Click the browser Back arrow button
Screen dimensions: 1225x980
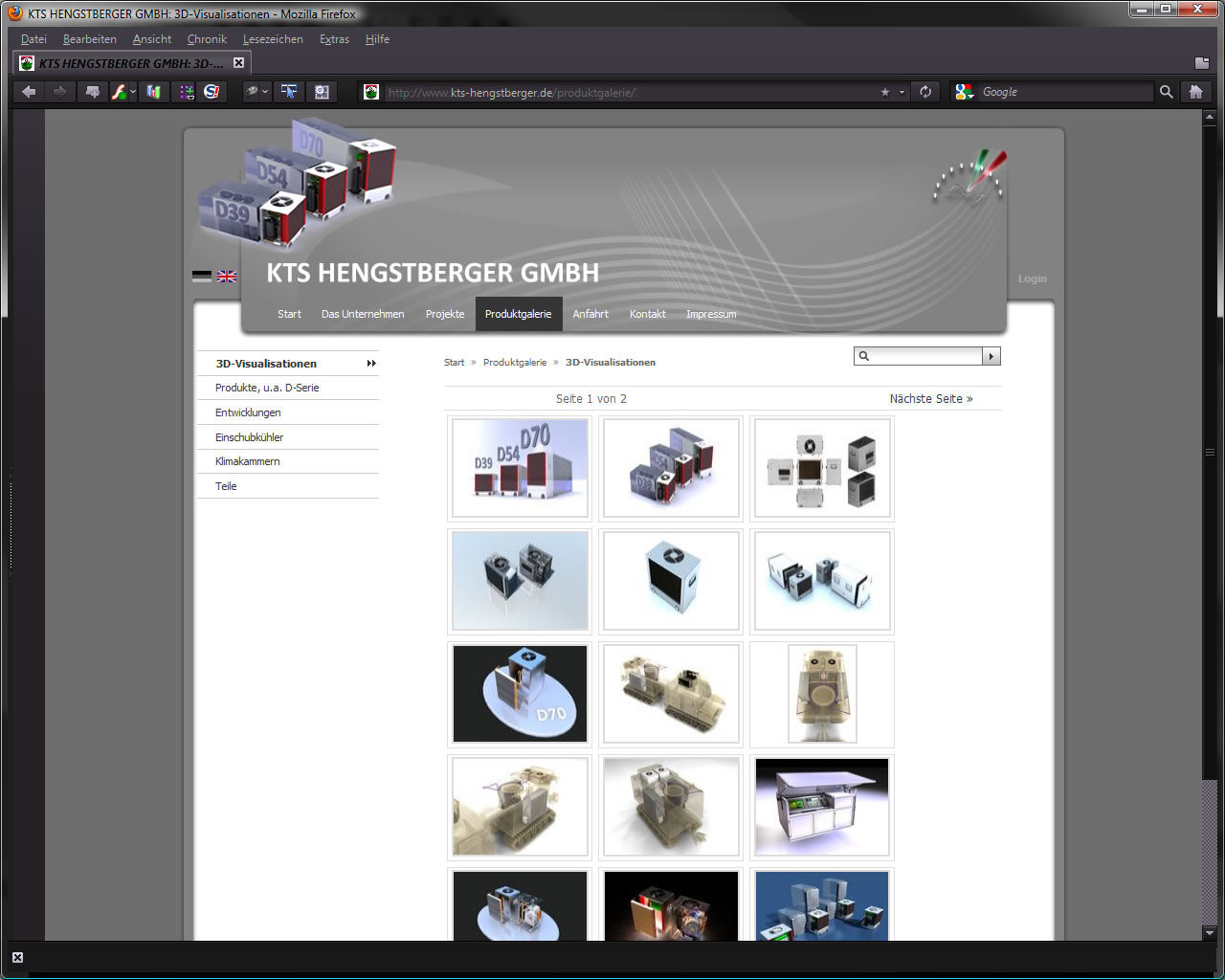click(x=29, y=92)
